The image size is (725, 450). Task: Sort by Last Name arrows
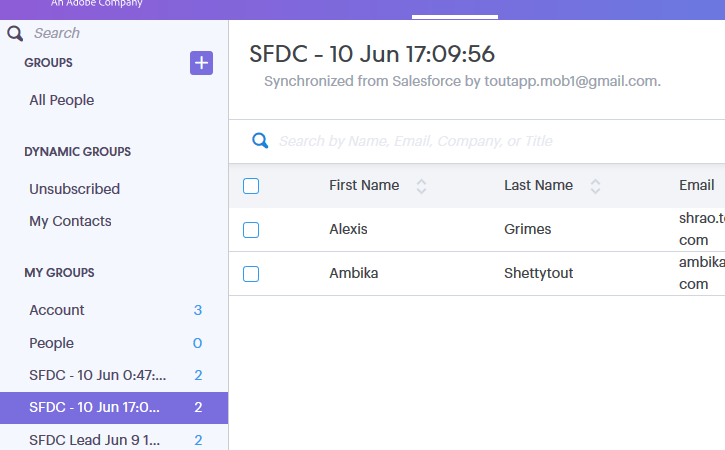pyautogui.click(x=595, y=186)
